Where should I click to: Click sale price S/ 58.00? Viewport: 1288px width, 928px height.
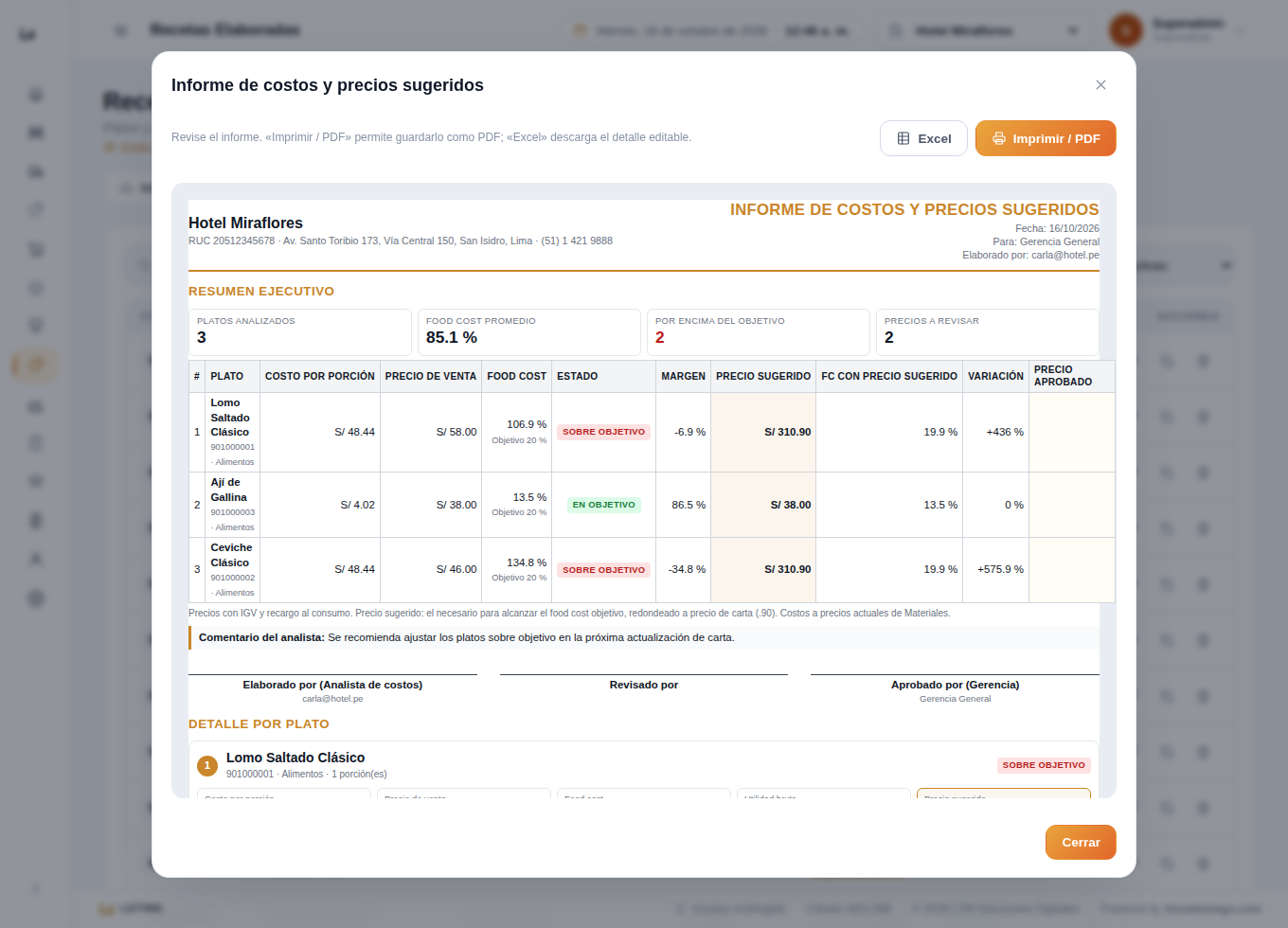coord(456,432)
